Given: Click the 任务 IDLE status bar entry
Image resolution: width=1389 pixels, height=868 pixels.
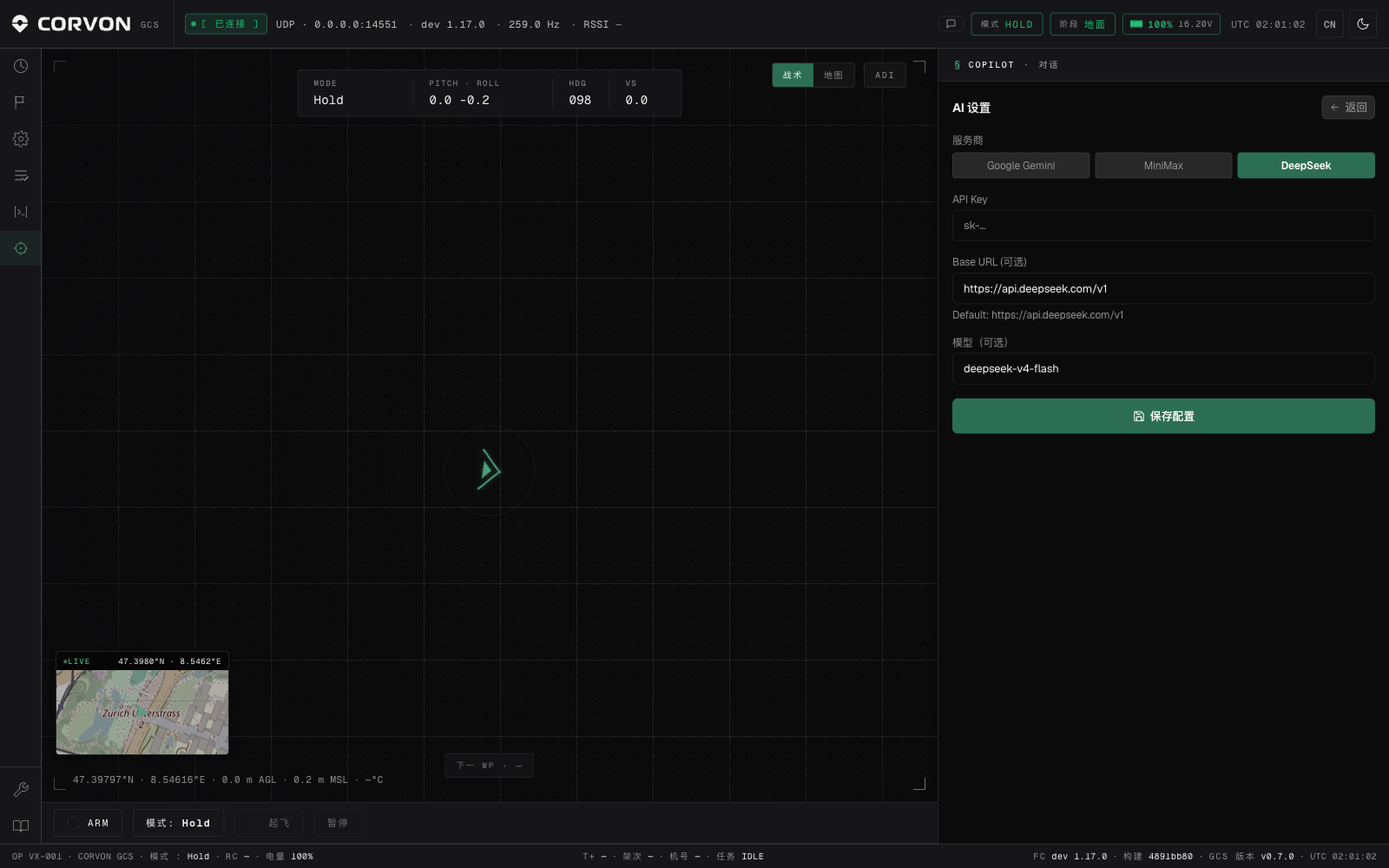Looking at the screenshot, I should 740,857.
